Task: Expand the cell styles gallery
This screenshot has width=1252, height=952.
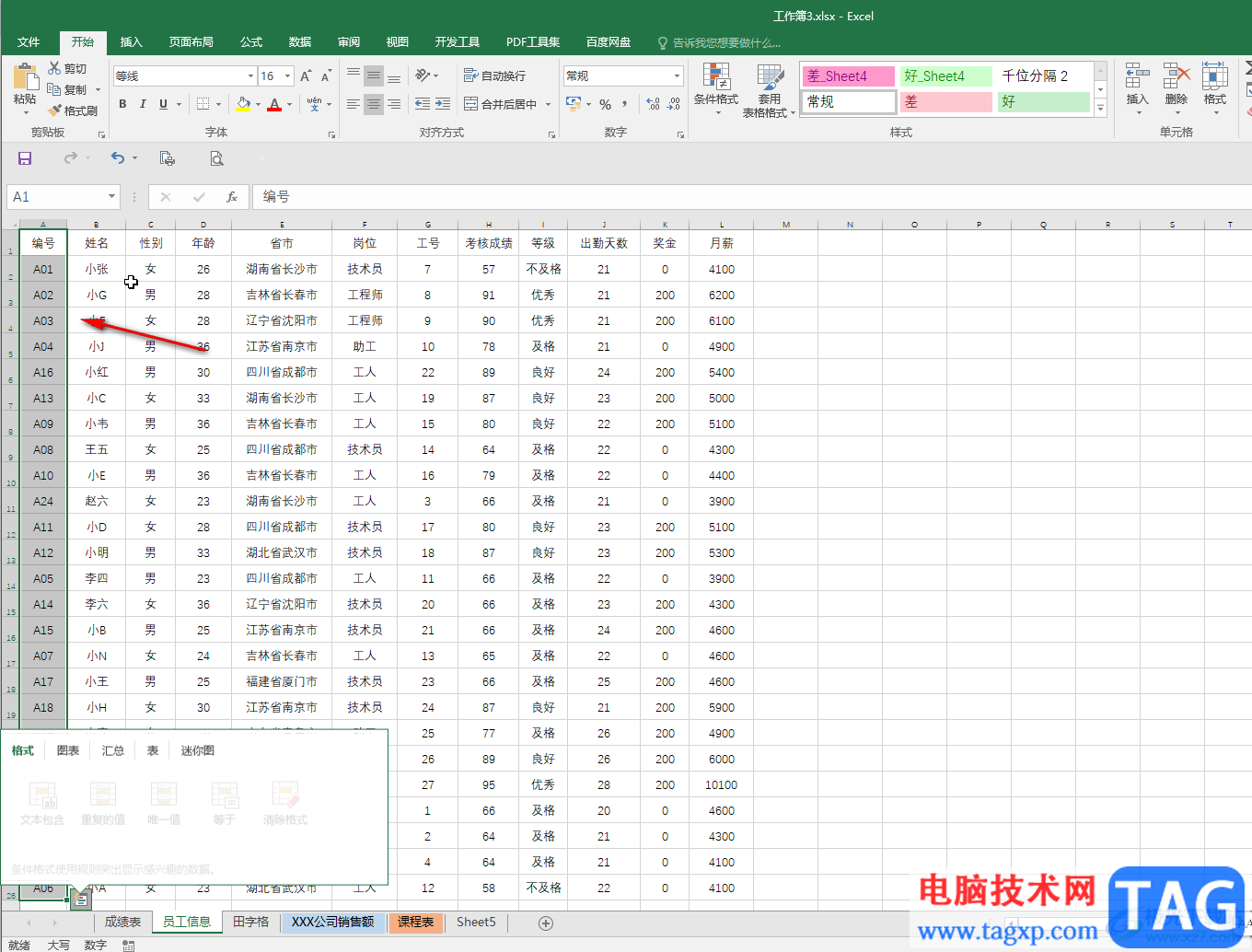Action: 1100,108
